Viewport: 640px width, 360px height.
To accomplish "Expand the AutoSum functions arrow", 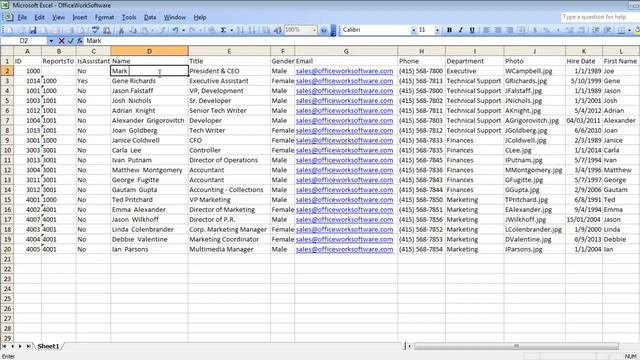I will coord(231,30).
